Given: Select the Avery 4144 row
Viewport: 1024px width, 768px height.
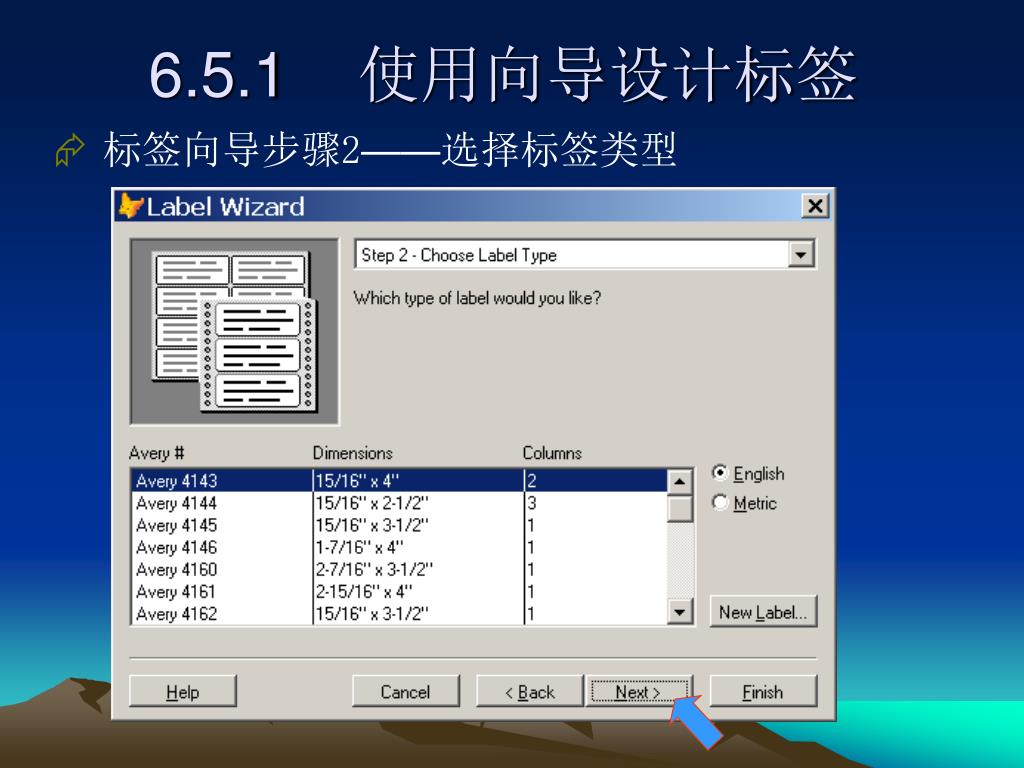Looking at the screenshot, I should (x=400, y=503).
